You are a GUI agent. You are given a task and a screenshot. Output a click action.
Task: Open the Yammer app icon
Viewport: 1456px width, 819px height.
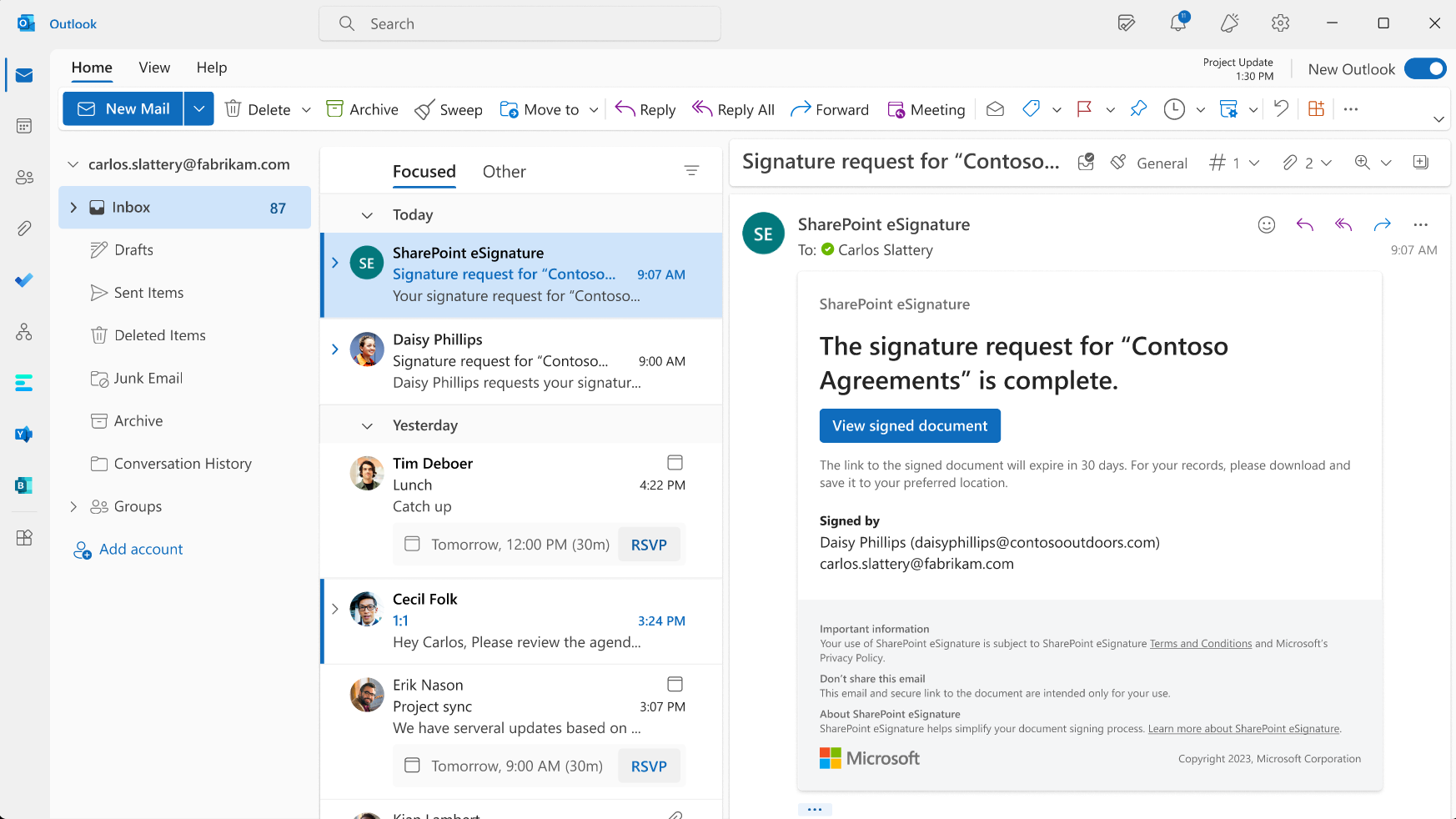pyautogui.click(x=23, y=434)
